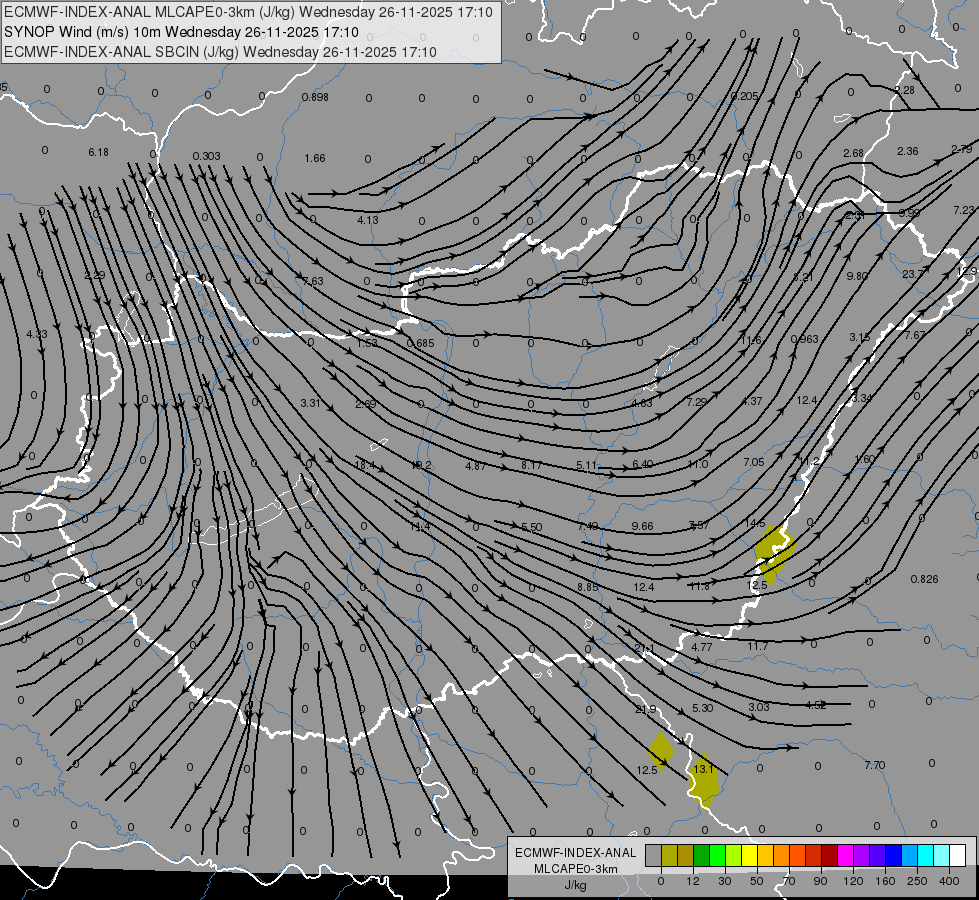Click the 0.205 map value

(744, 96)
